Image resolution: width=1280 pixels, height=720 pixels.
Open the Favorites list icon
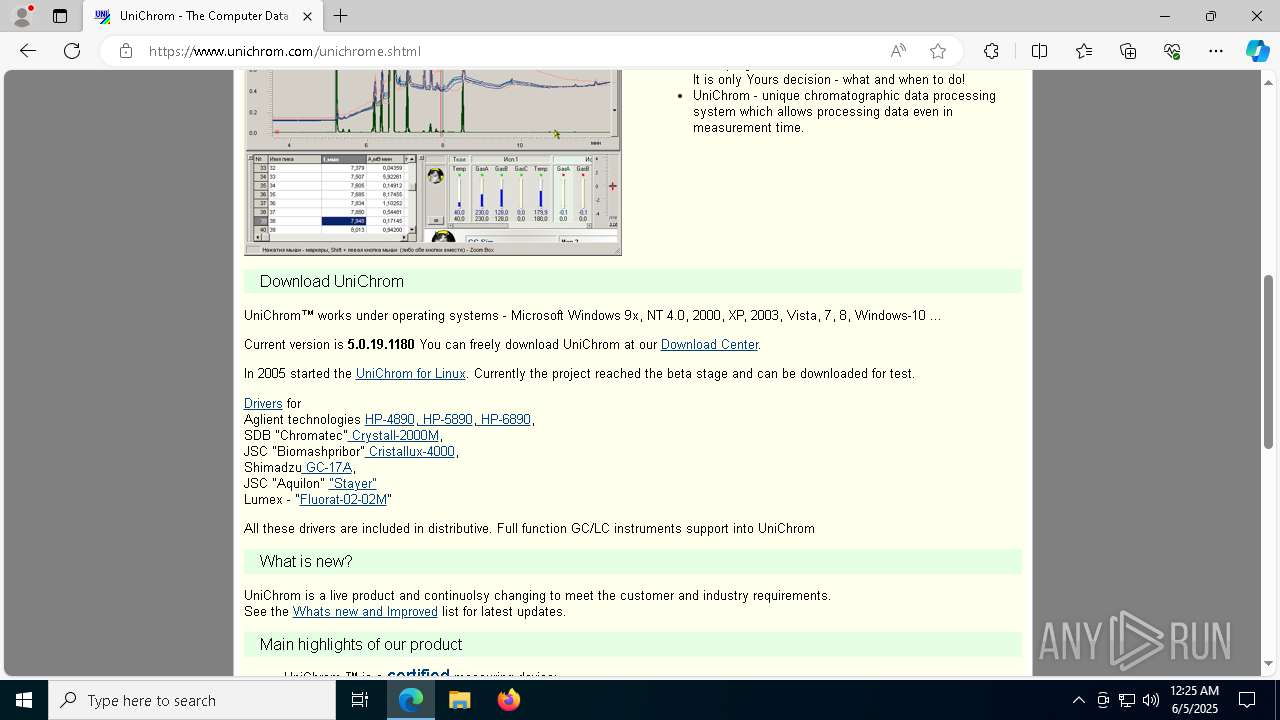[1084, 51]
